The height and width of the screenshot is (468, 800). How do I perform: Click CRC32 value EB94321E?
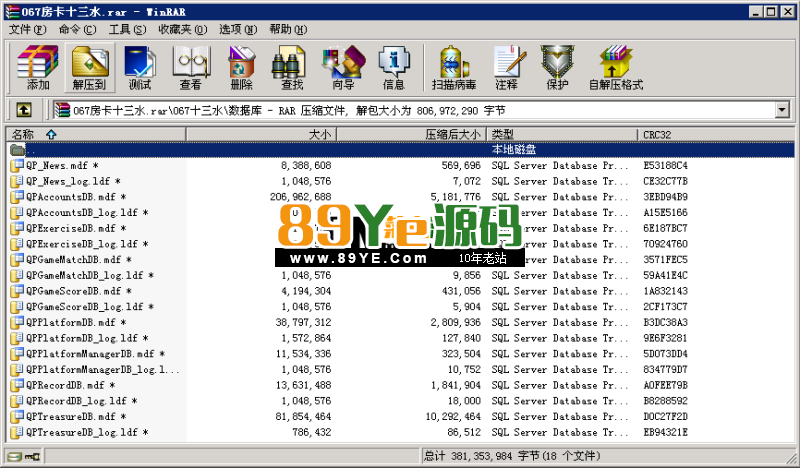(665, 432)
